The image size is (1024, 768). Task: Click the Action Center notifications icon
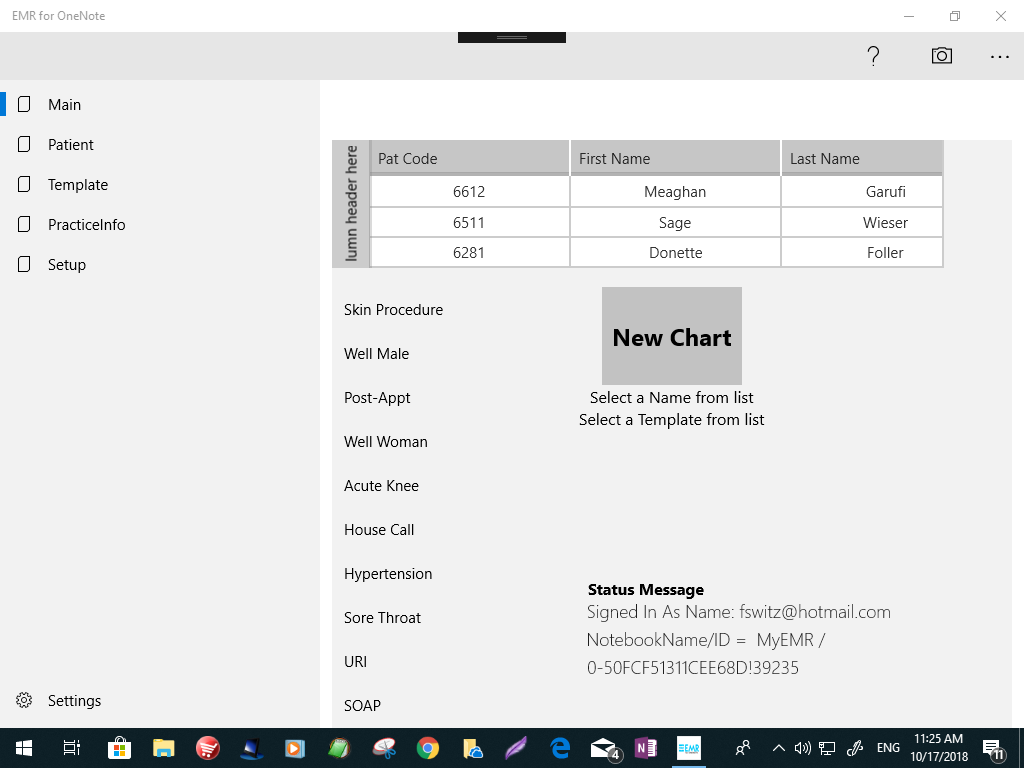tap(993, 747)
